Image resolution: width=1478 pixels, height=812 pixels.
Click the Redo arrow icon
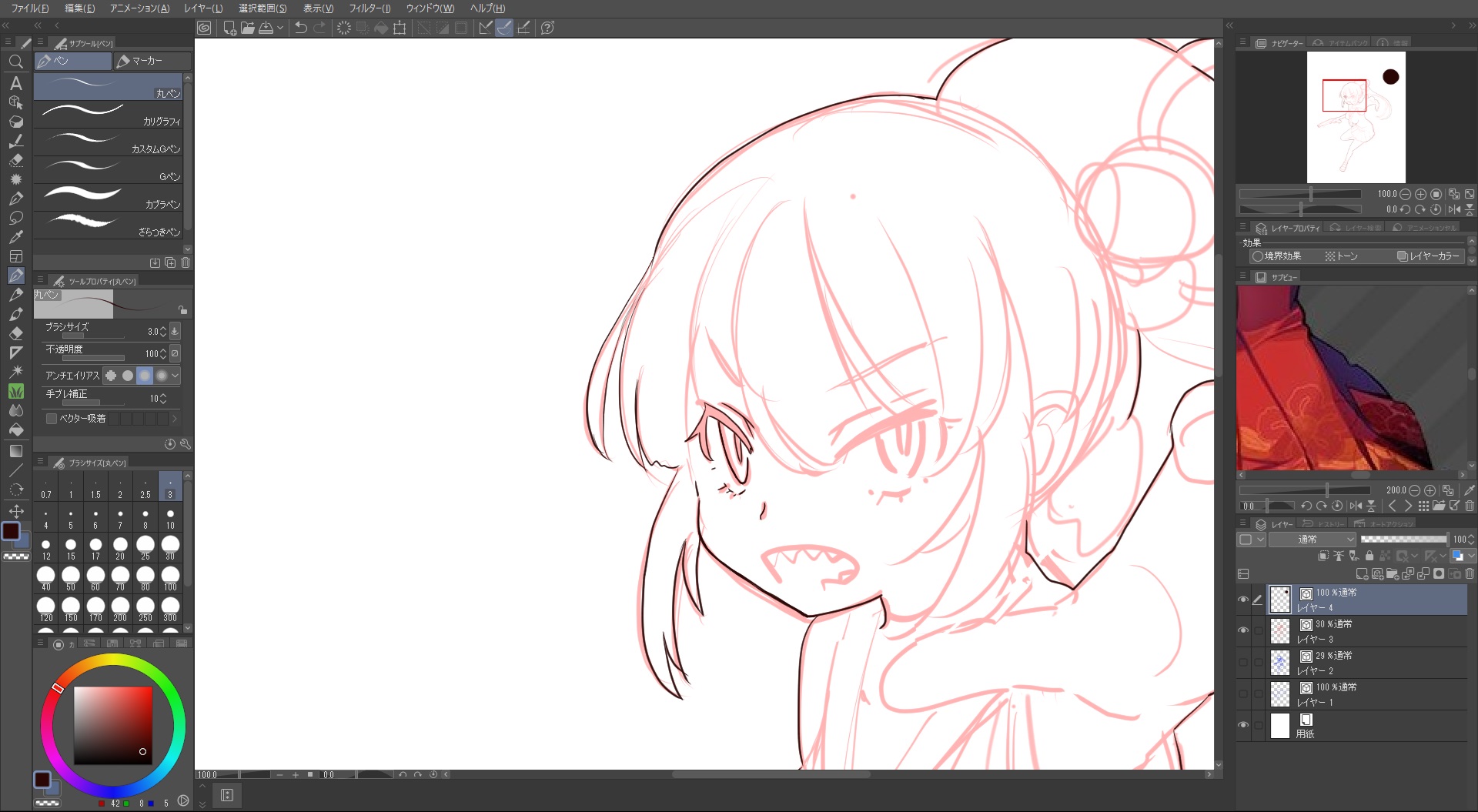point(319,28)
